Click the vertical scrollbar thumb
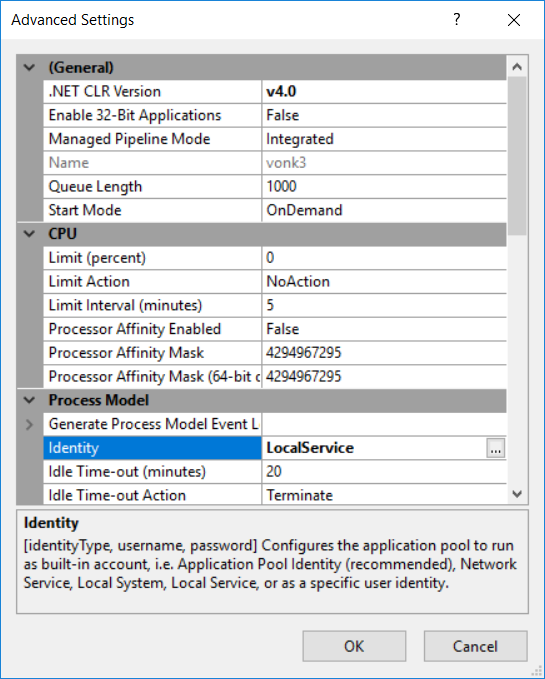Screen dimensions: 545x679 coord(517,156)
